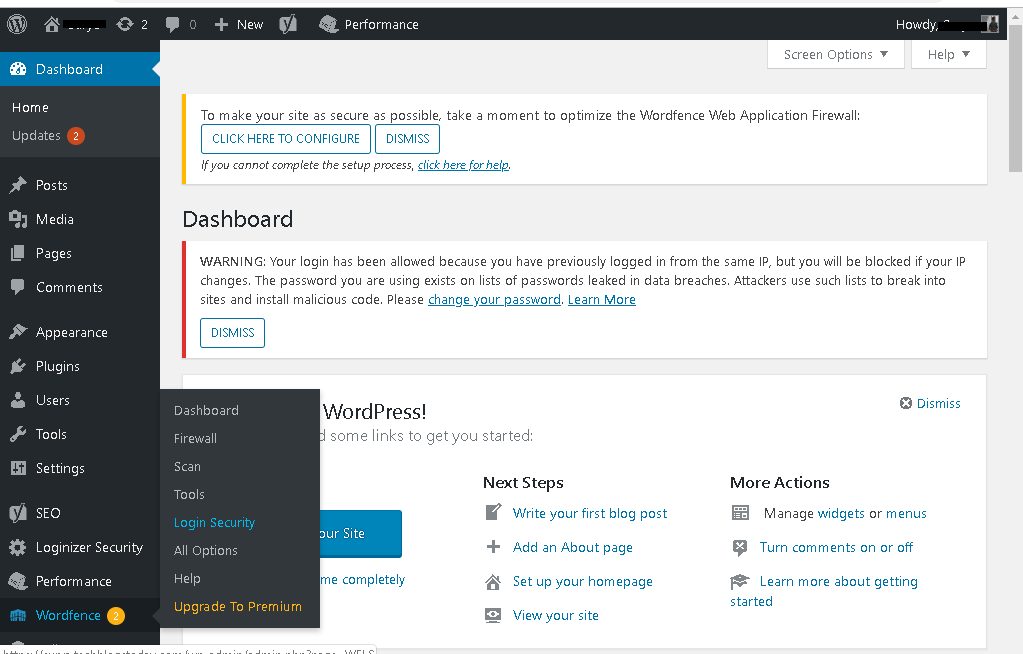Click the monitor icon beside View your site
This screenshot has height=654, width=1023.
tap(493, 615)
